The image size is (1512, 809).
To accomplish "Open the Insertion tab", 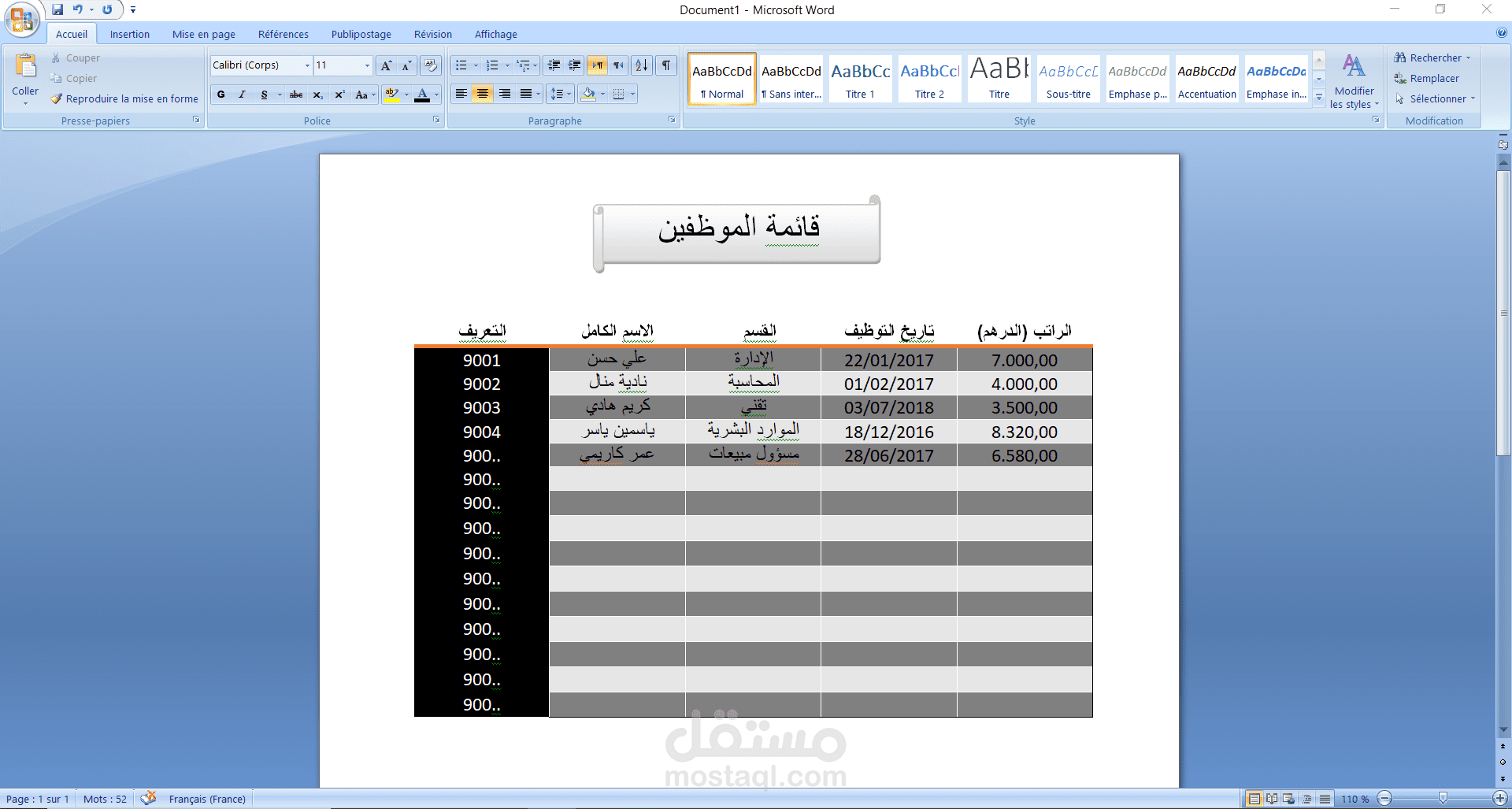I will click(130, 34).
